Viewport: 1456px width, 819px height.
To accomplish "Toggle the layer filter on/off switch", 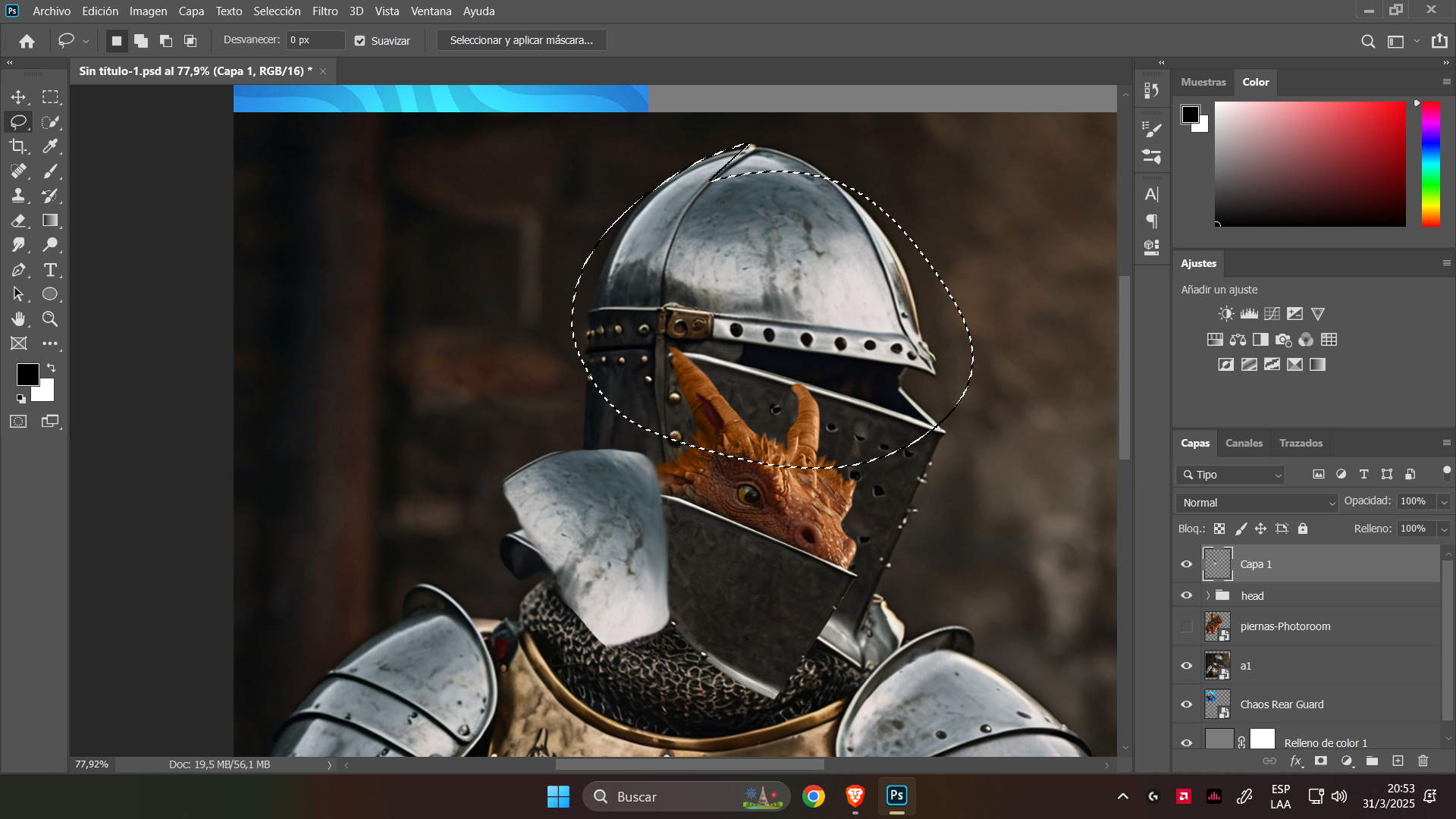I will (x=1447, y=473).
